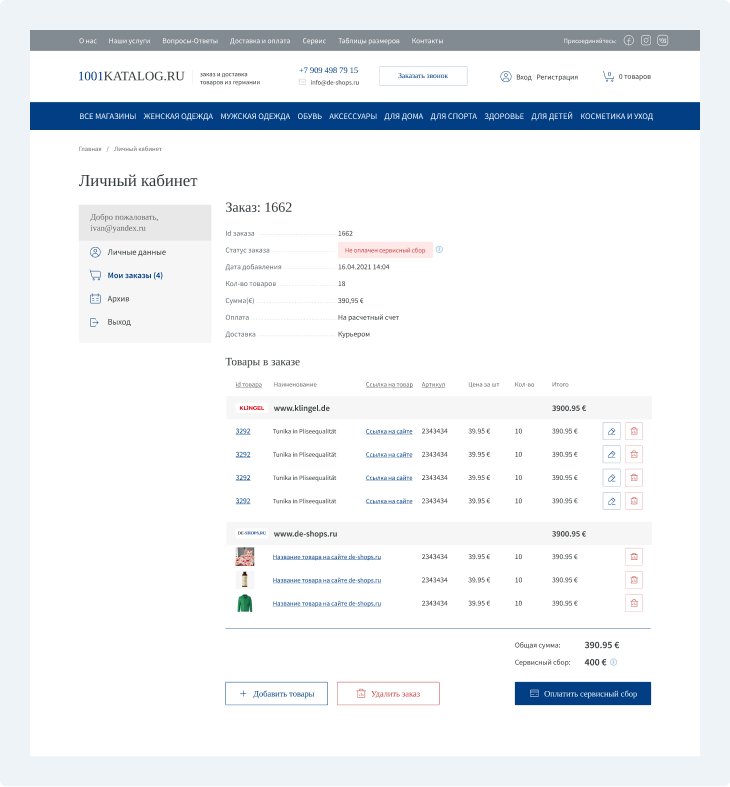Open Контакты in top bar
The height and width of the screenshot is (787, 730).
click(427, 41)
